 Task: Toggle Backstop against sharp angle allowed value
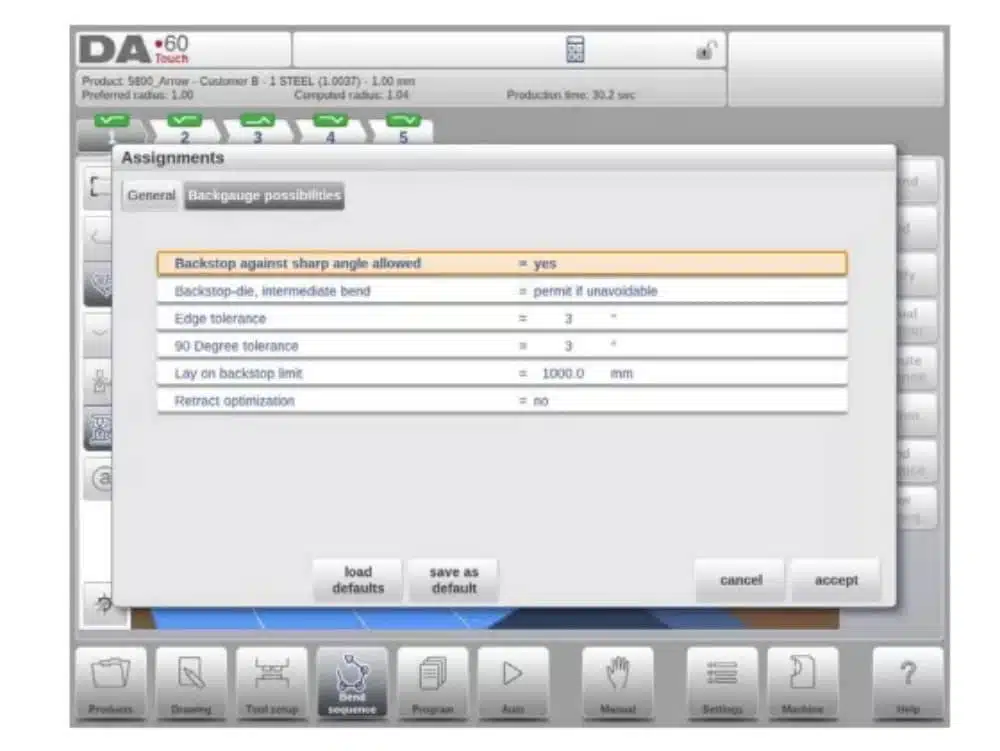545,264
